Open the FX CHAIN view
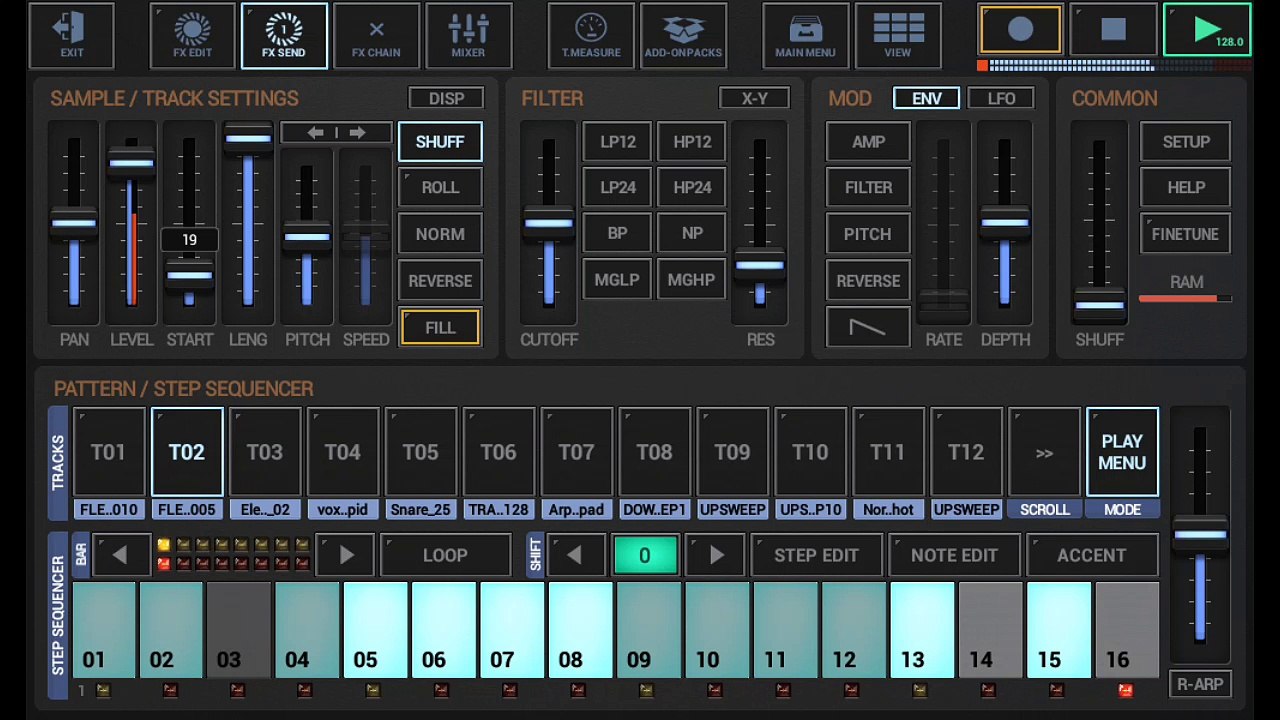The width and height of the screenshot is (1280, 720). click(x=376, y=36)
